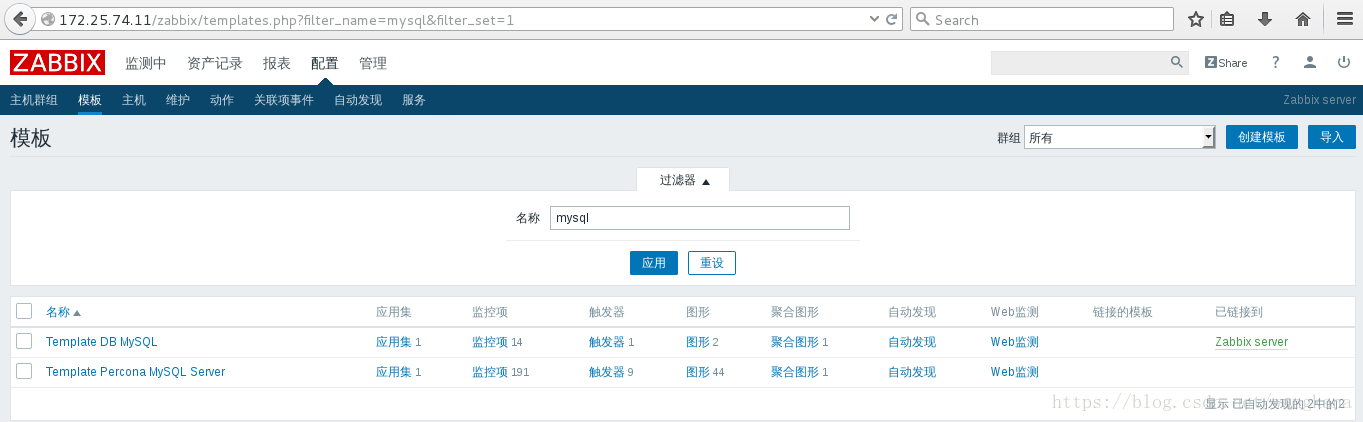Apply the filter with 应用 button
The height and width of the screenshot is (422, 1363).
(x=654, y=263)
